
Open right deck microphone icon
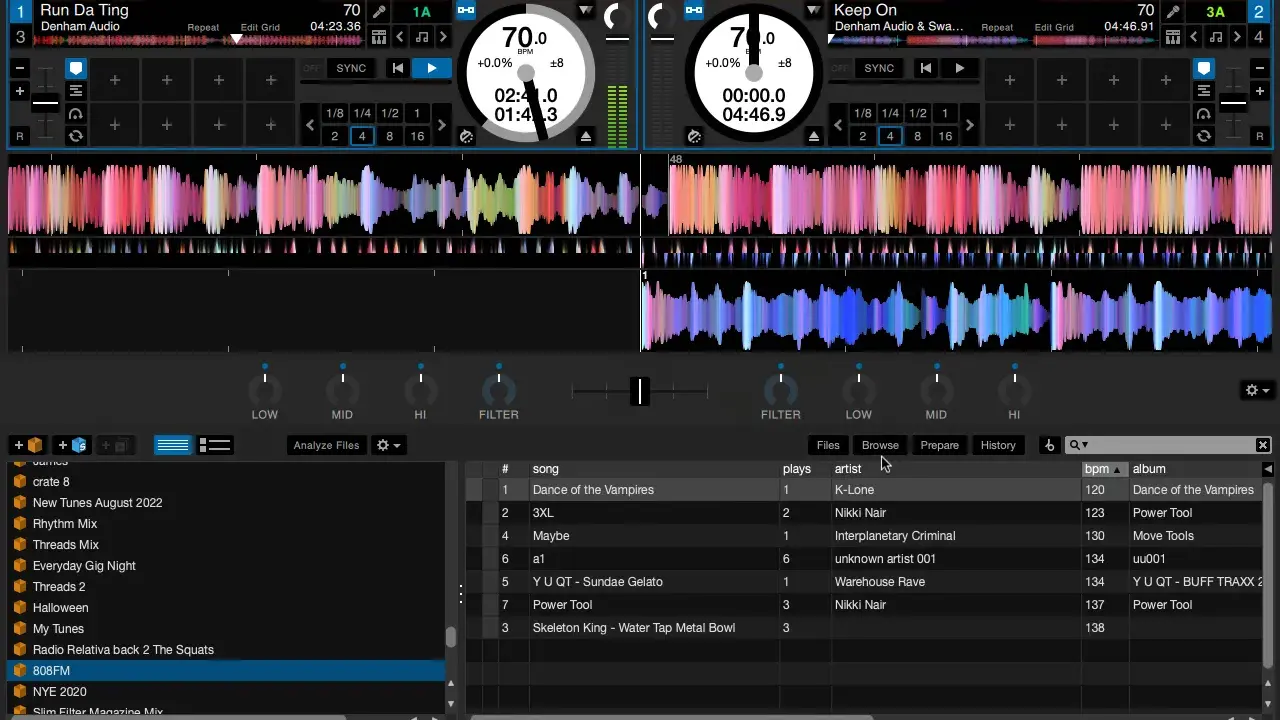click(1173, 12)
